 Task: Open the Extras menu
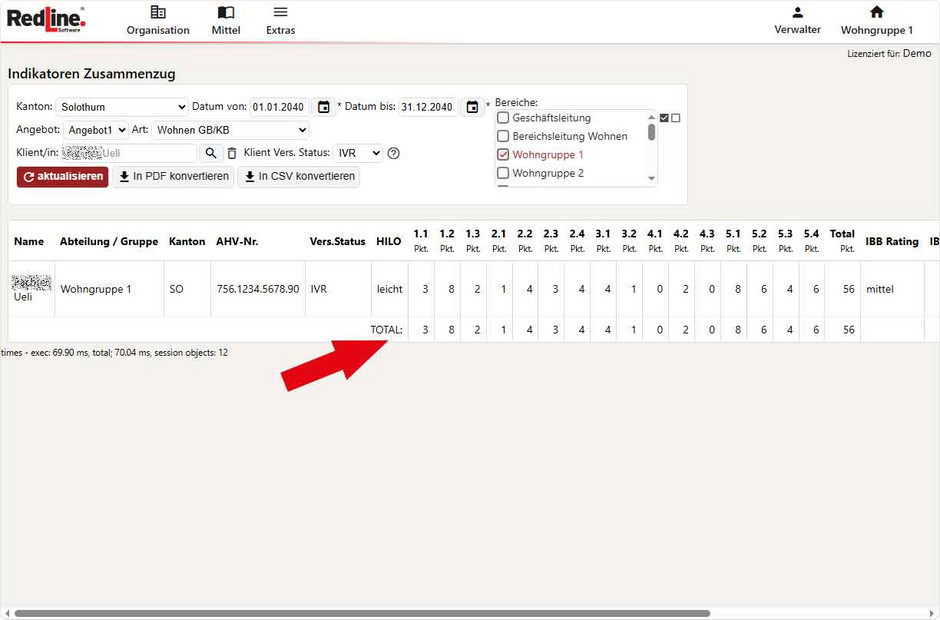coord(280,20)
